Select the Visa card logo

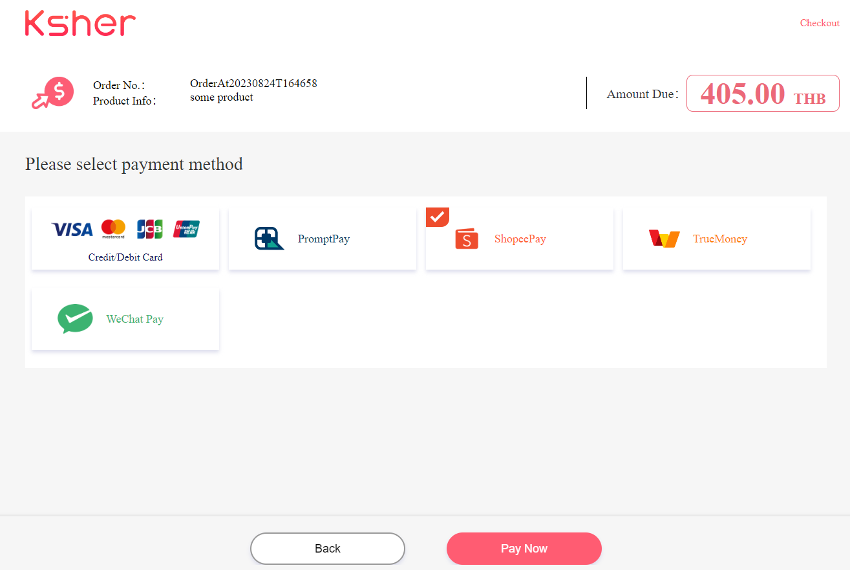click(72, 229)
